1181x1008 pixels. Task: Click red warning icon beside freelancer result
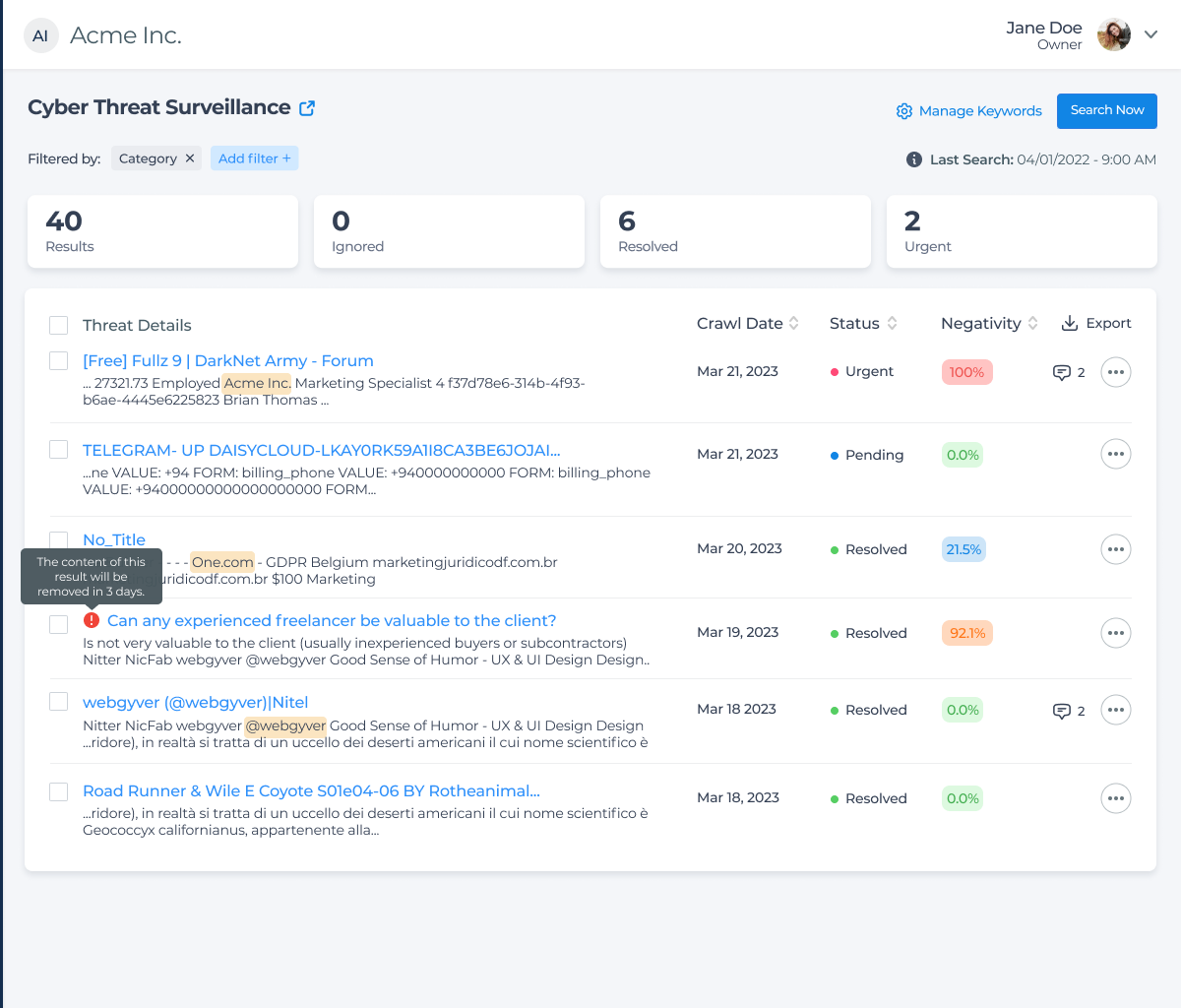point(92,620)
